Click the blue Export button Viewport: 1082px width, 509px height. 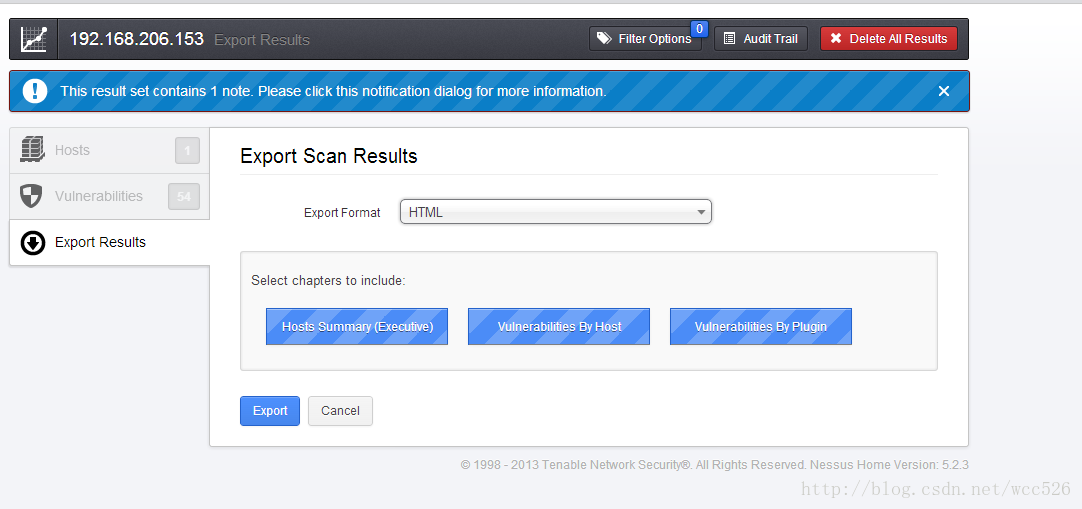270,411
